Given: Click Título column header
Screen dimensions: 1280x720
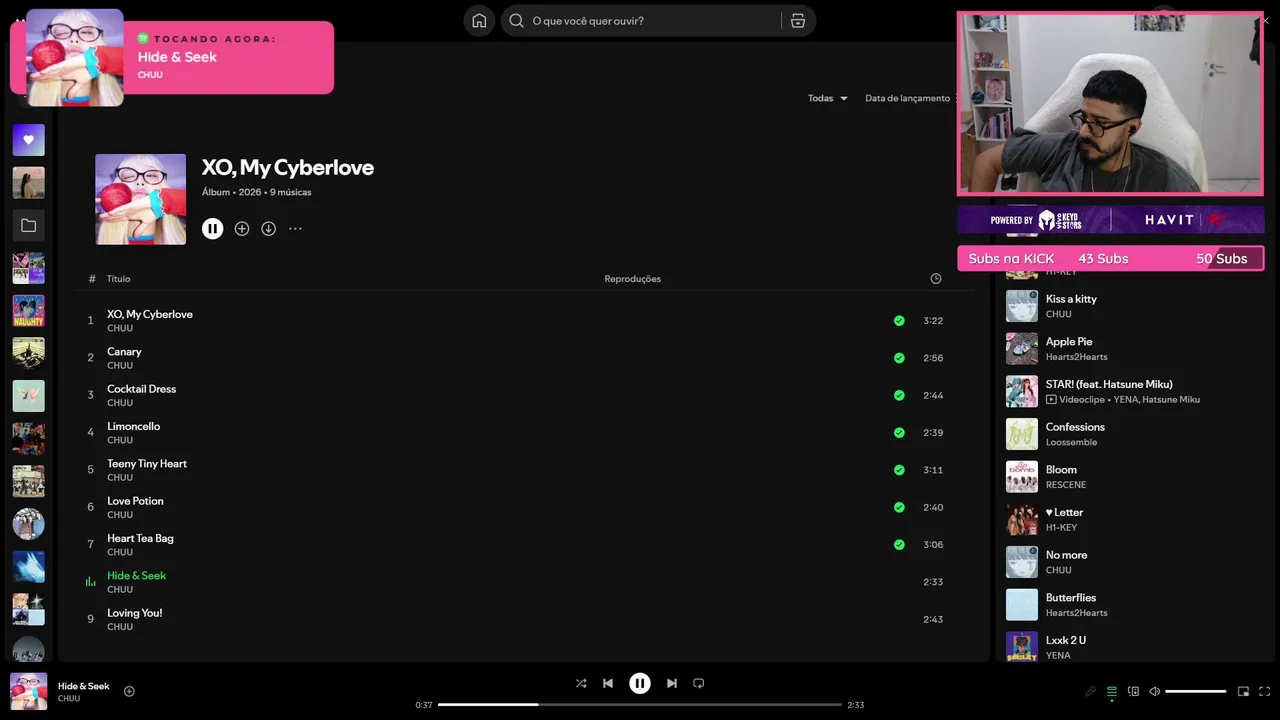Looking at the screenshot, I should 119,279.
